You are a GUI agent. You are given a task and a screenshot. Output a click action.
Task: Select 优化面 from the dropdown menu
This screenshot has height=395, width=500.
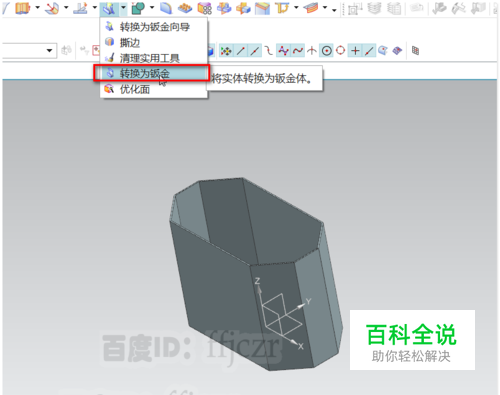point(154,89)
